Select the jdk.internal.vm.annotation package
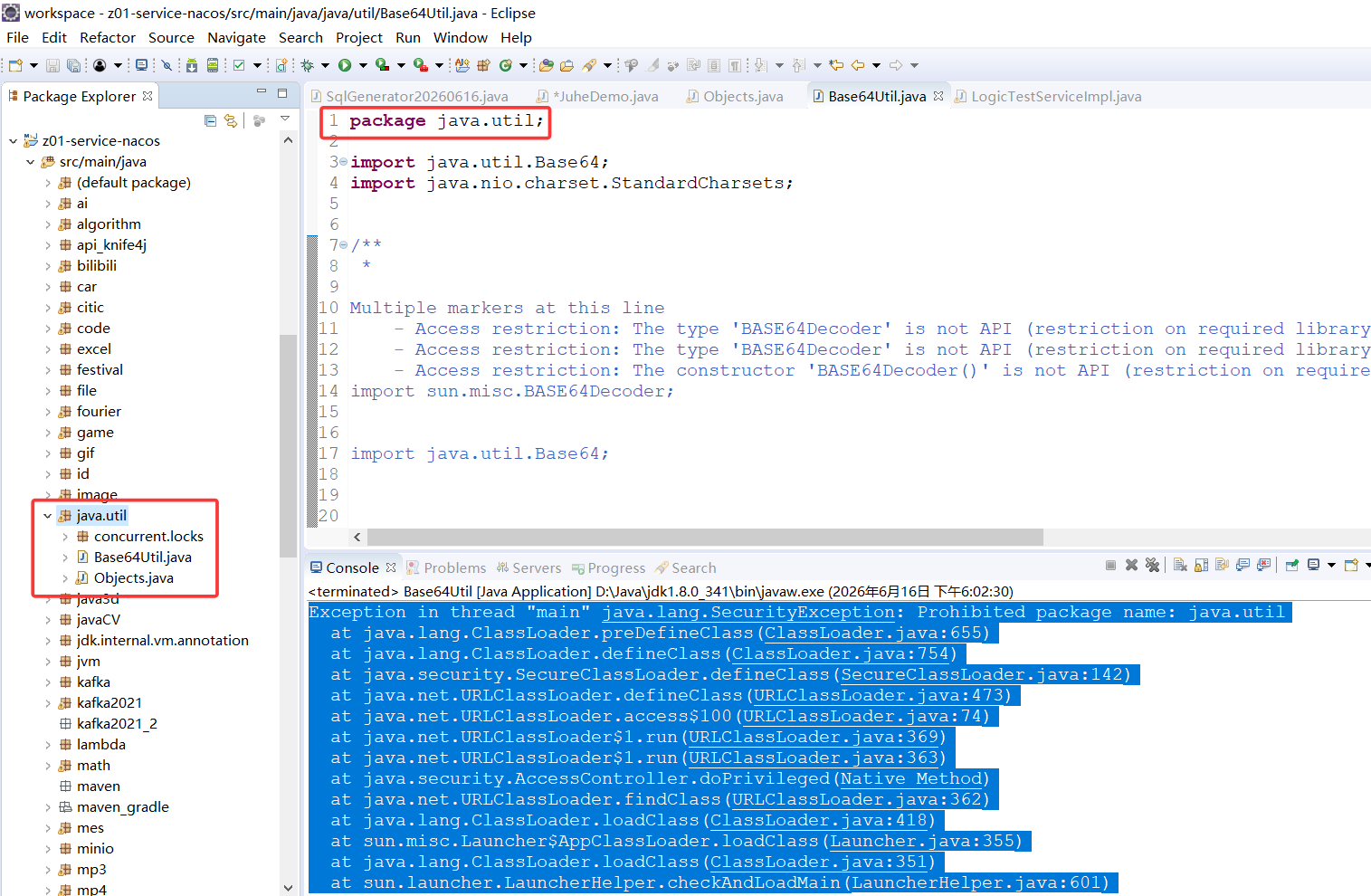Screen dimensions: 1371x896 pyautogui.click(x=162, y=641)
